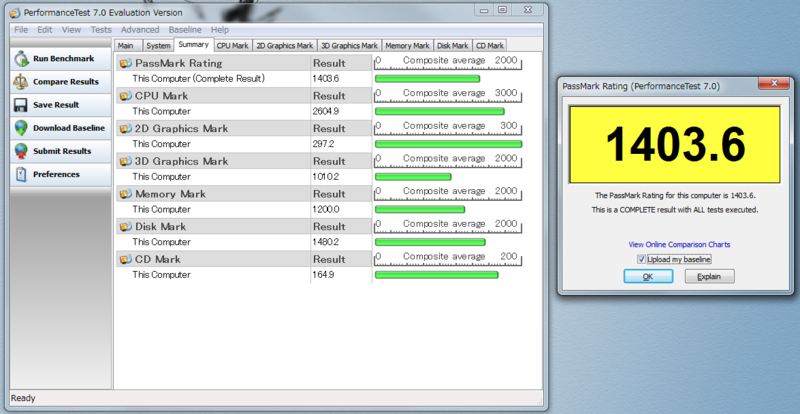The width and height of the screenshot is (800, 414).
Task: Click the Disk Mark green result bar
Action: tap(430, 242)
